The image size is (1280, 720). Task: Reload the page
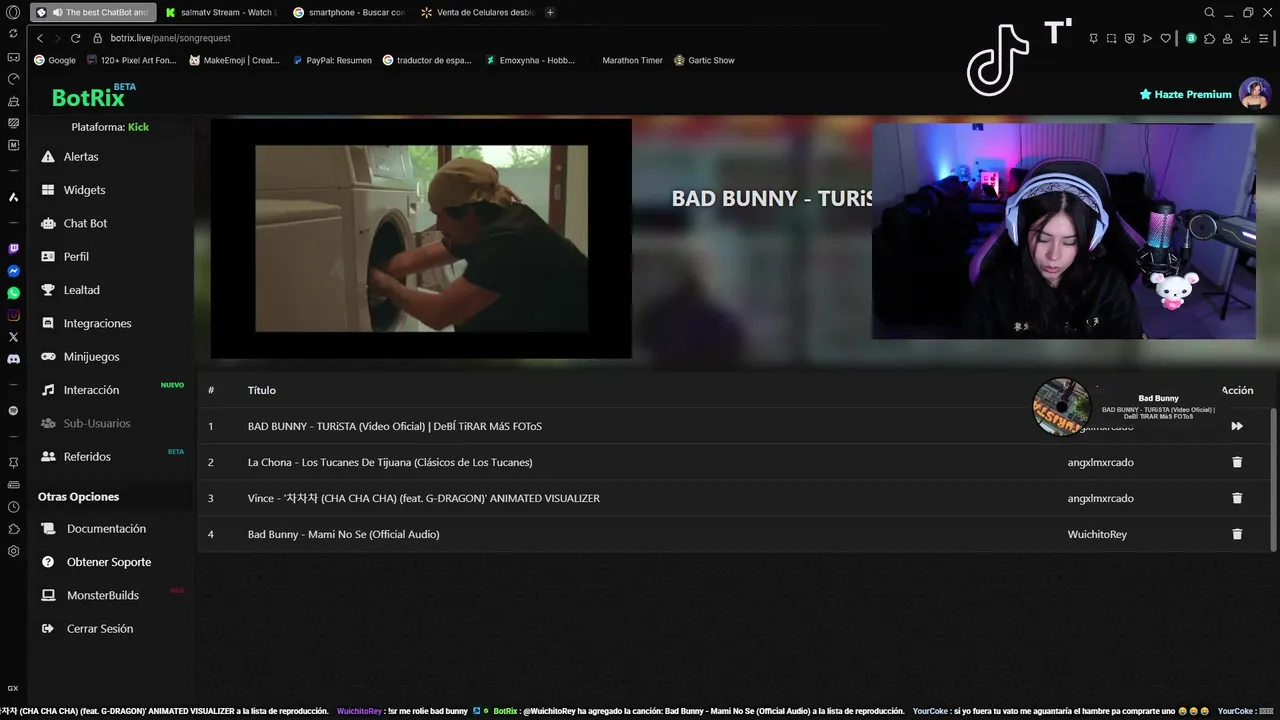75,38
